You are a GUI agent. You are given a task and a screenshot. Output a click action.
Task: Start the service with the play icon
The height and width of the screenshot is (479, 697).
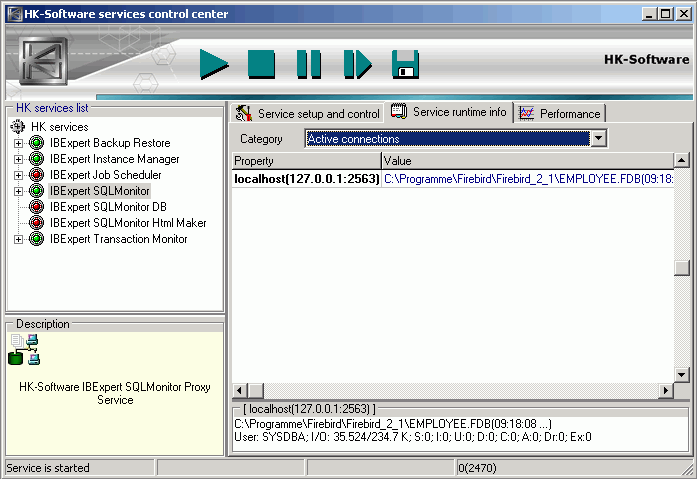[214, 64]
